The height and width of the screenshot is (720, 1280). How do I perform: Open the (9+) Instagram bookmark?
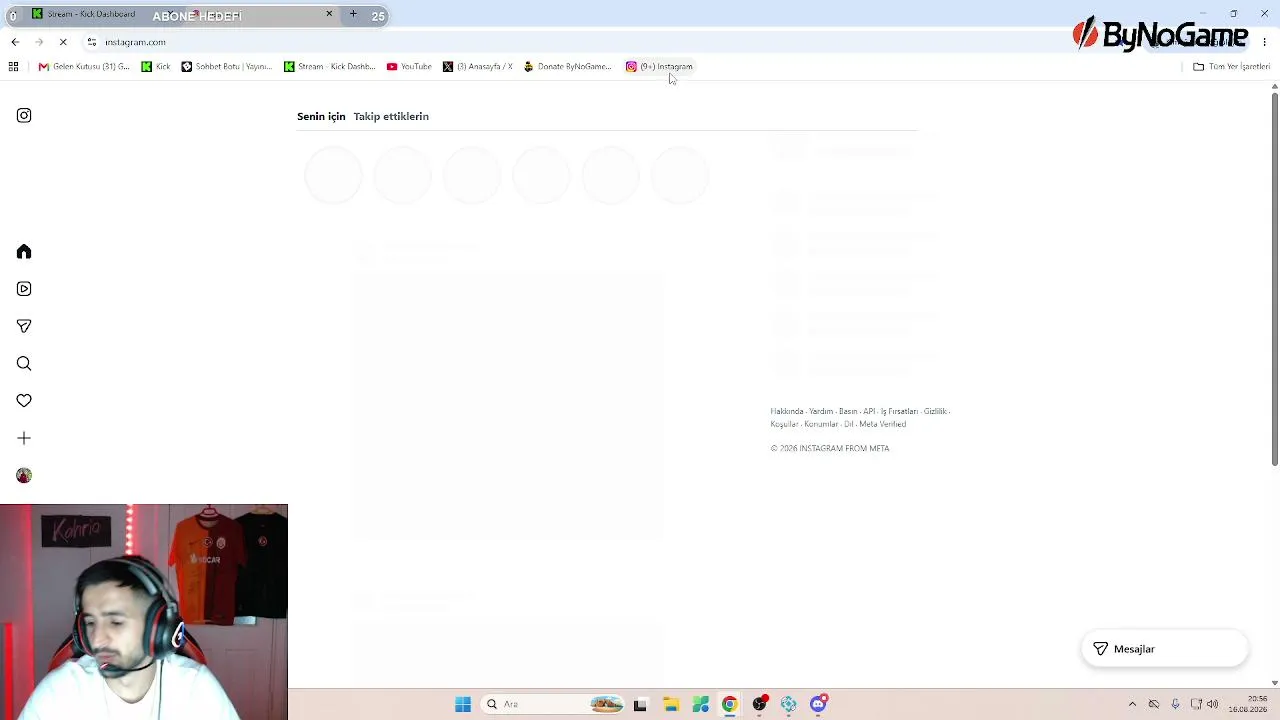[659, 66]
